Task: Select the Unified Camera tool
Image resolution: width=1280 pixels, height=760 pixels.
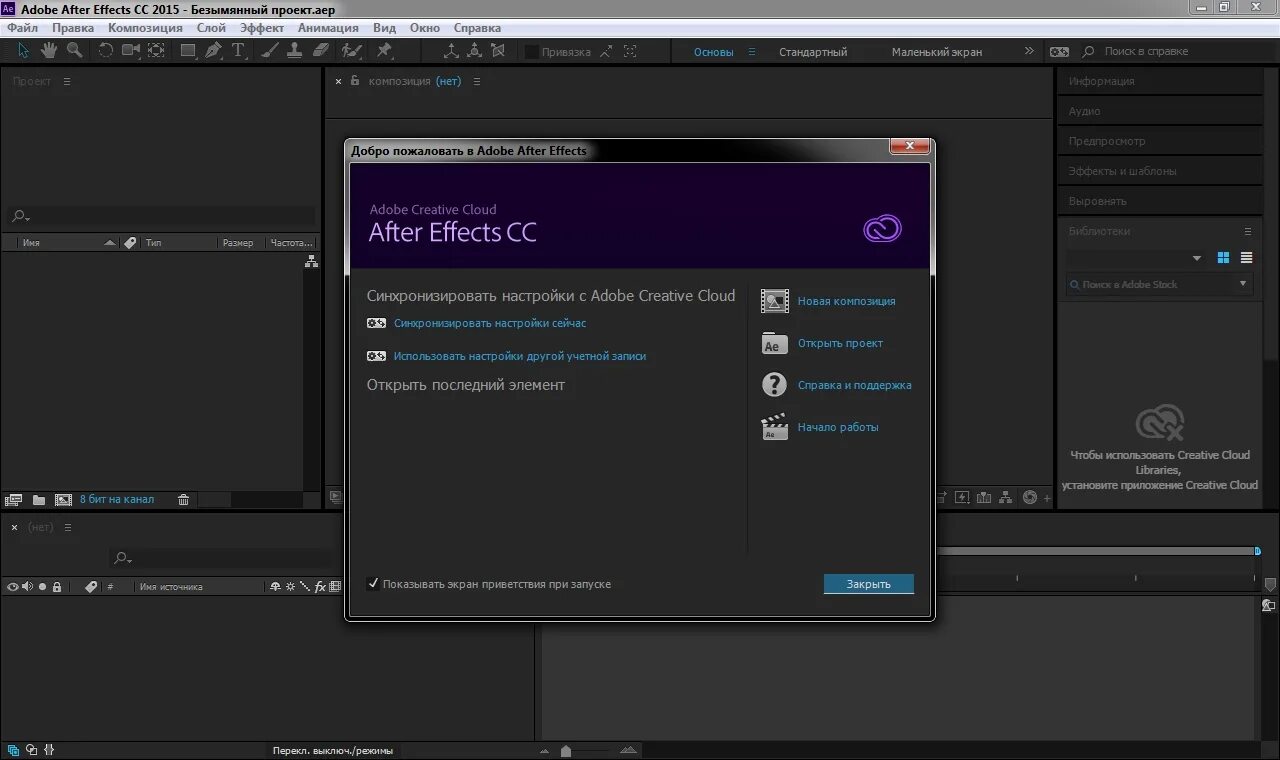Action: pyautogui.click(x=131, y=51)
